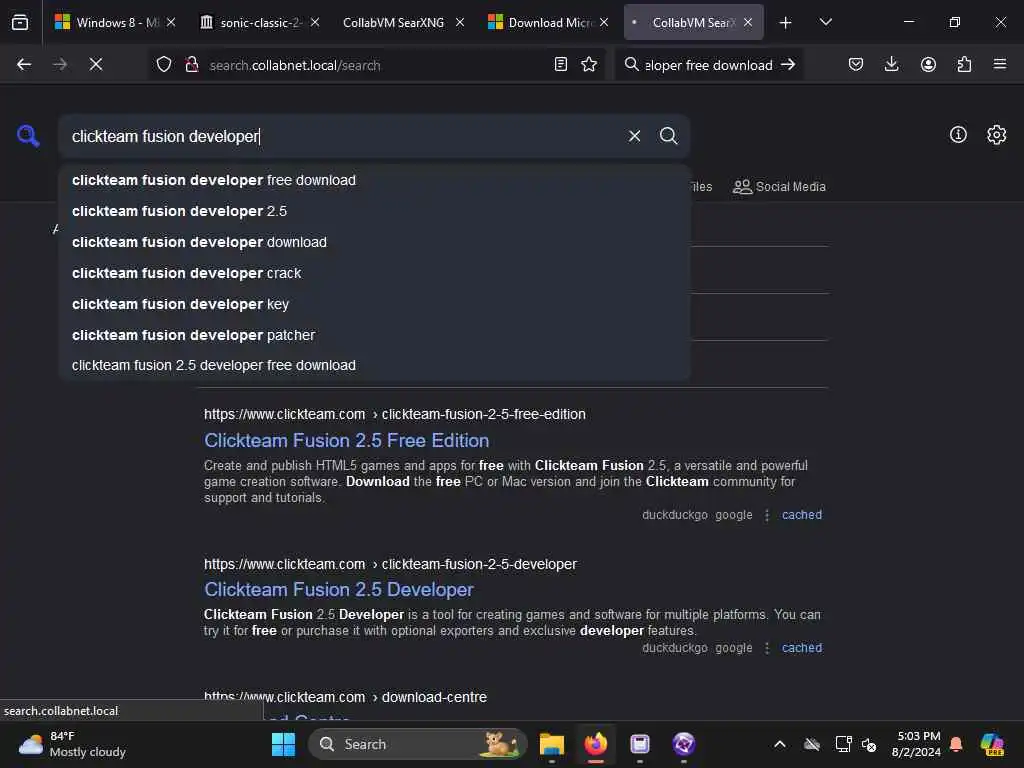Close the active CollabVM SearXNG tab

pyautogui.click(x=748, y=22)
